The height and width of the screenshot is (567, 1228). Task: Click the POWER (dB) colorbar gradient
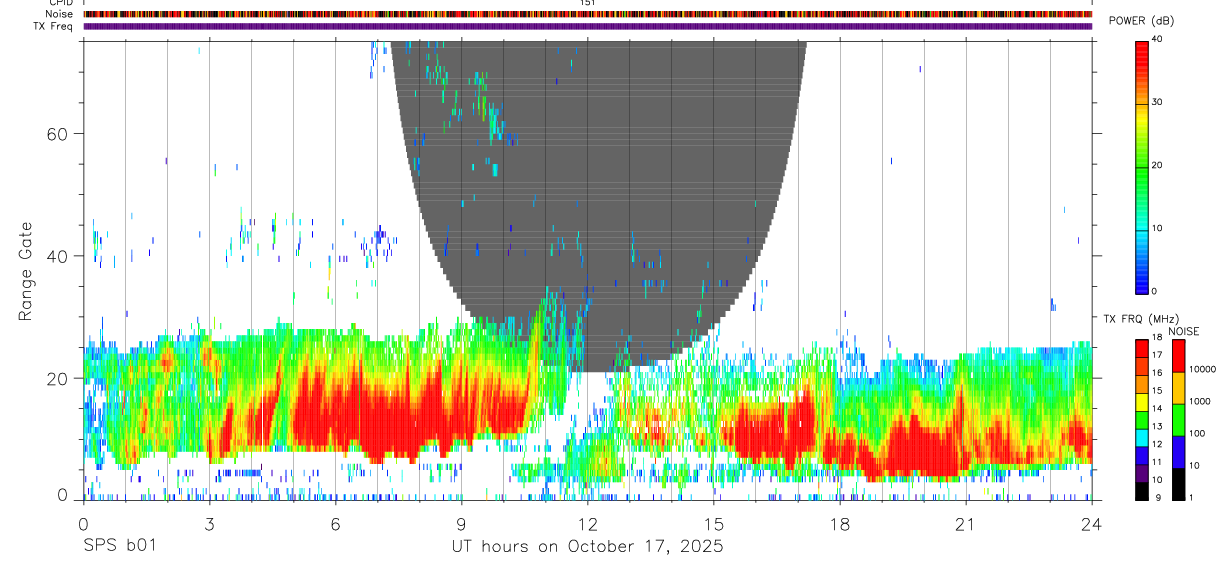pyautogui.click(x=1142, y=166)
